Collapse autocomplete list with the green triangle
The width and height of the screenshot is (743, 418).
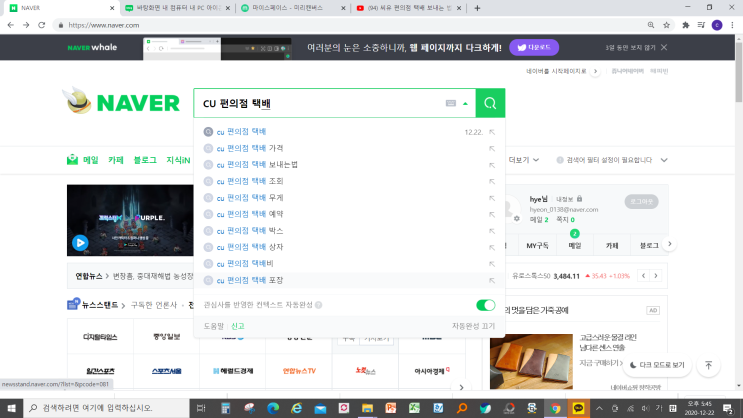[465, 103]
